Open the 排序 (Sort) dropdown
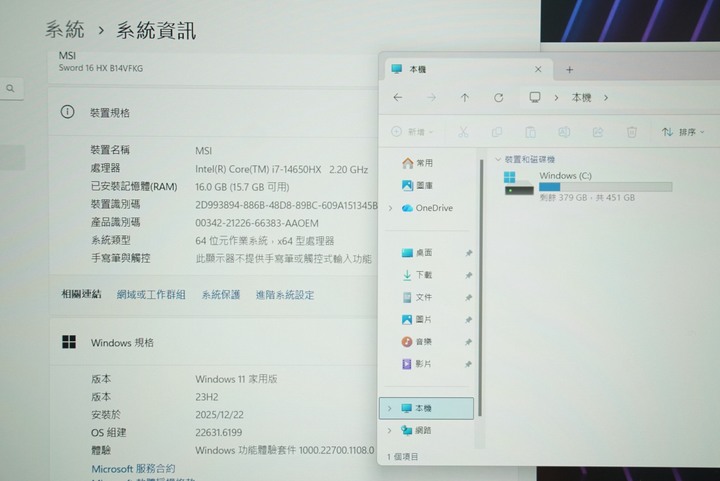 (x=682, y=132)
